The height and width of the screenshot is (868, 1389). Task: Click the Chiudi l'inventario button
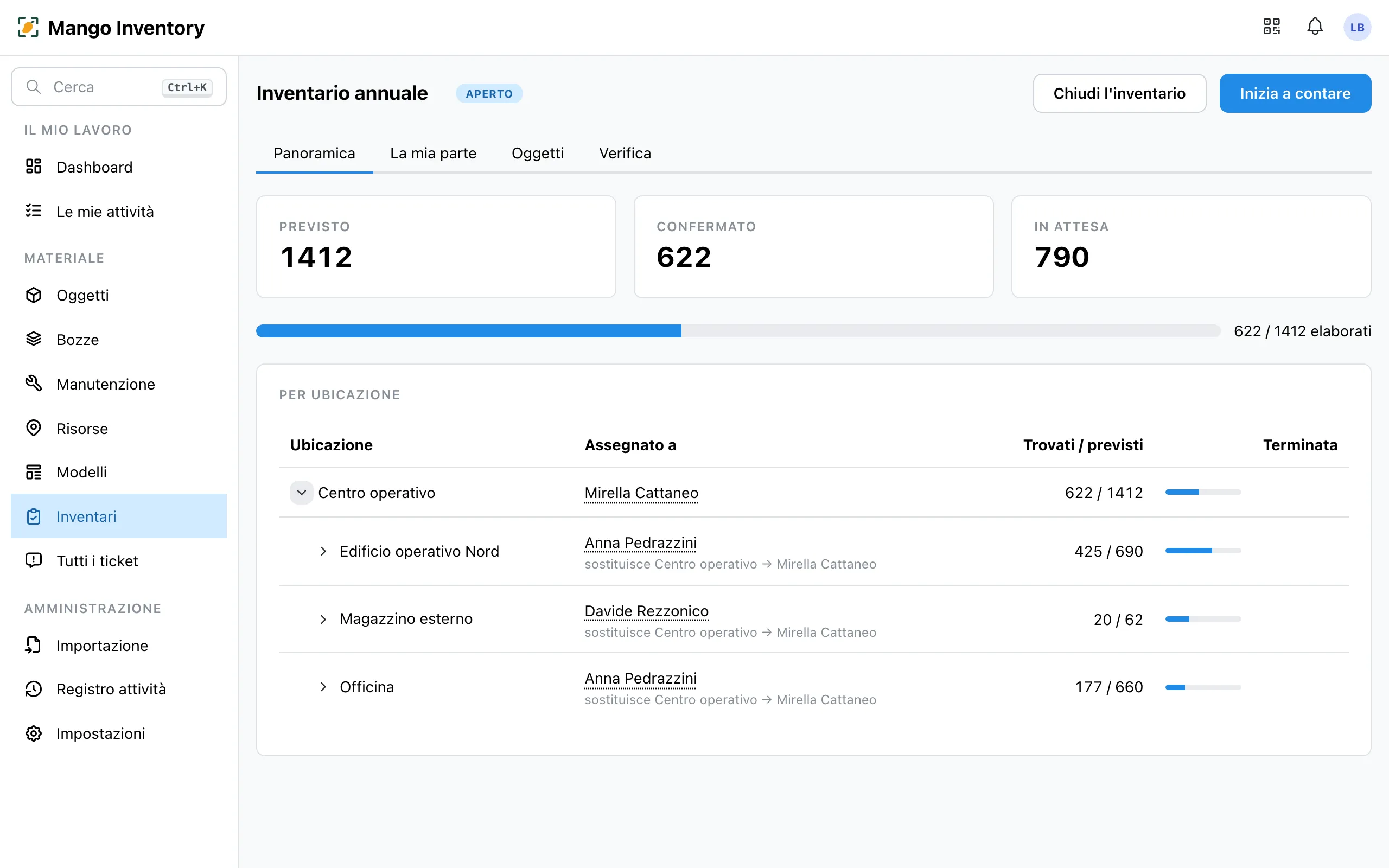pyautogui.click(x=1119, y=93)
